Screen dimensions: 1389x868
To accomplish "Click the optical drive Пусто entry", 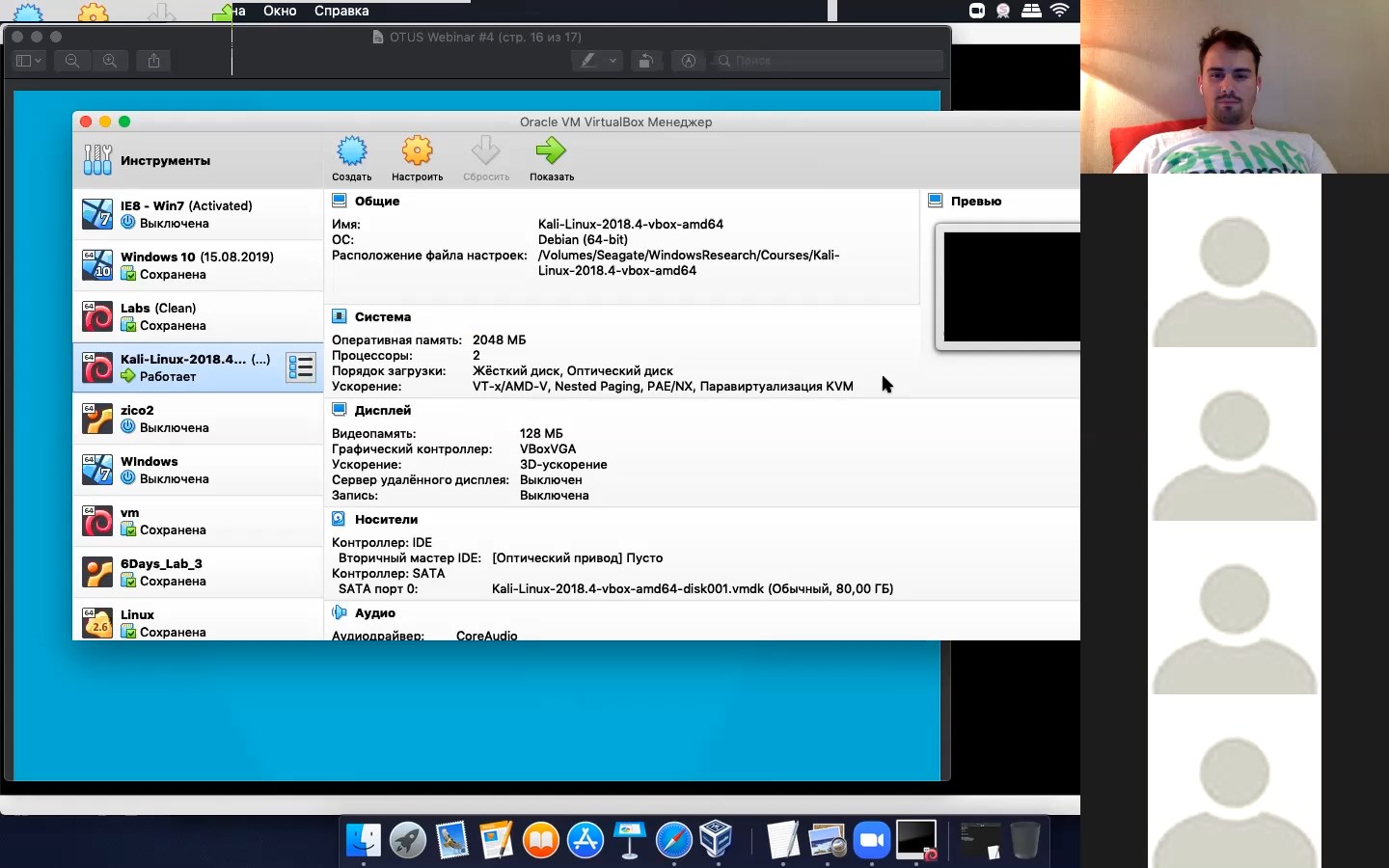I will (x=577, y=558).
